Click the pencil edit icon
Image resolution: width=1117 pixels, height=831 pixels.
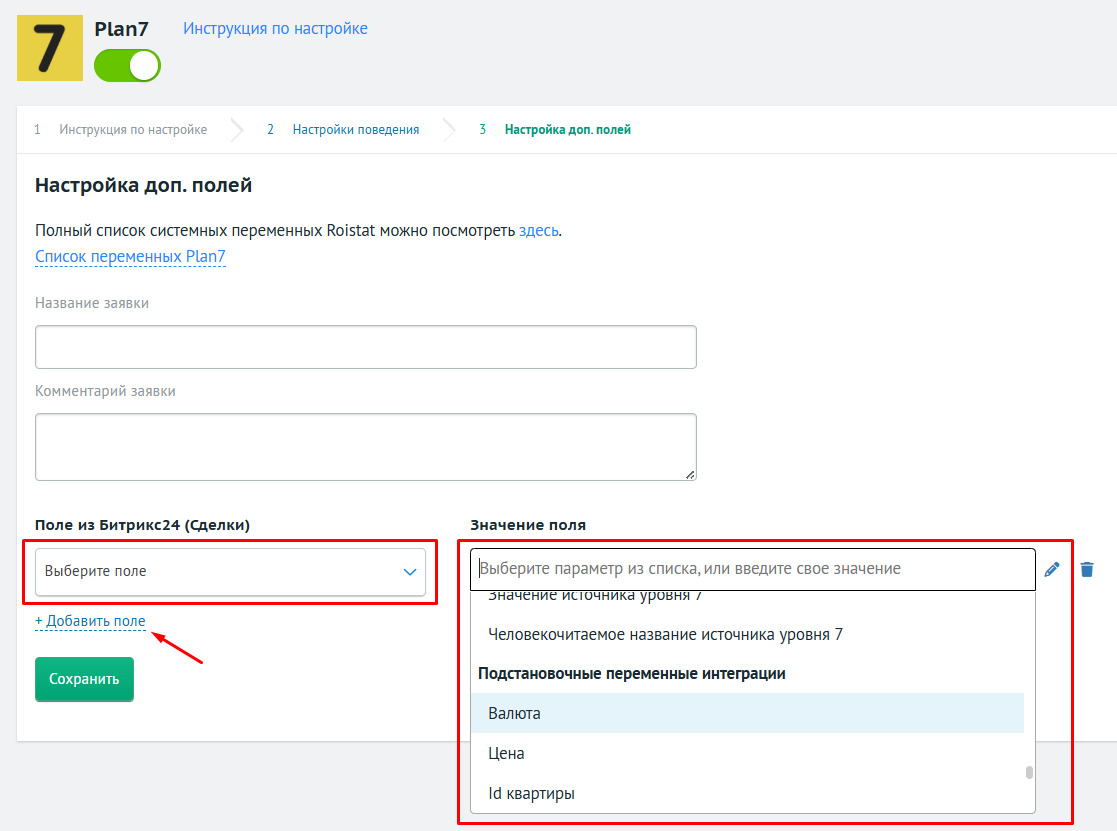[x=1052, y=569]
